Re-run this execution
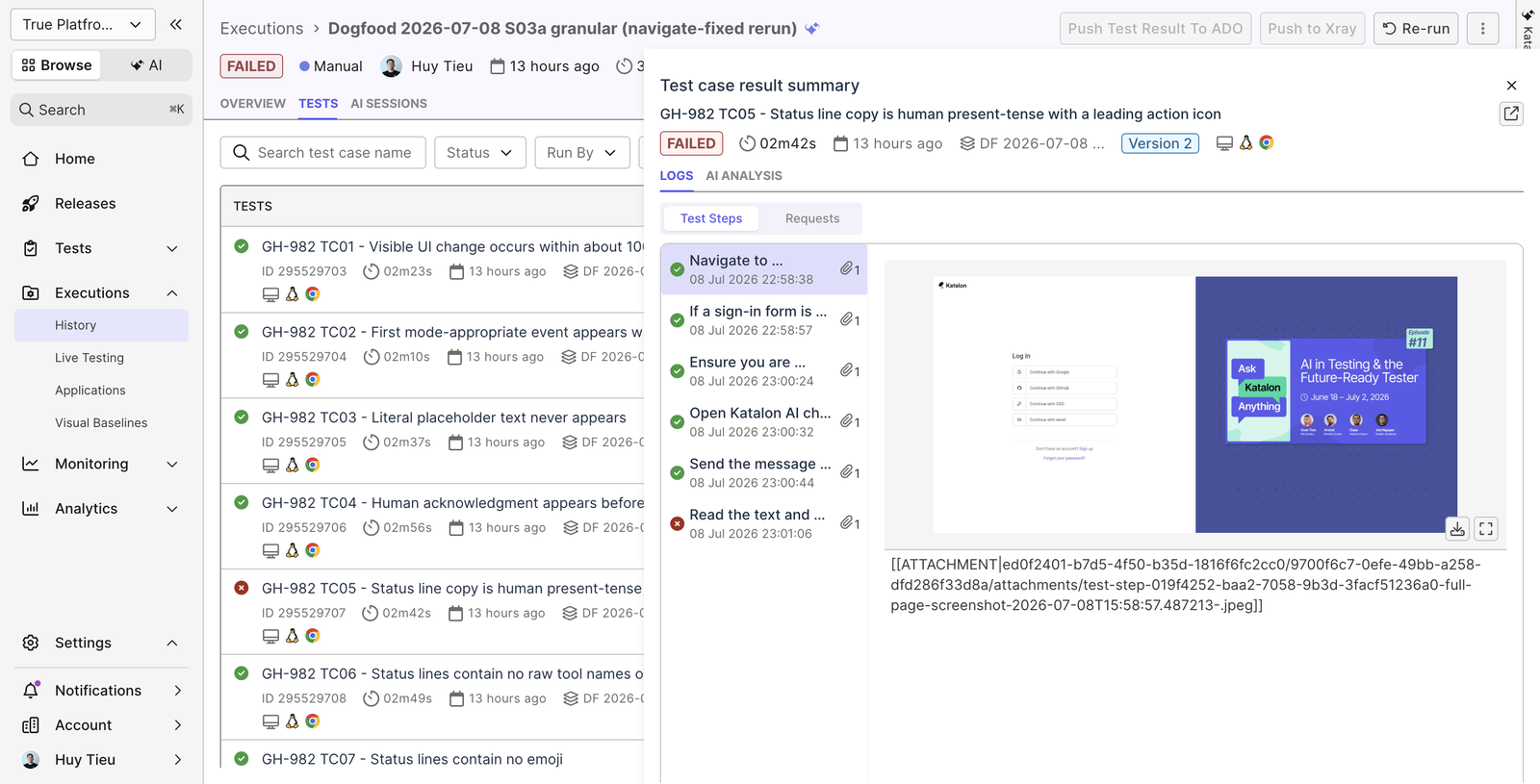Image resolution: width=1540 pixels, height=784 pixels. [1416, 29]
